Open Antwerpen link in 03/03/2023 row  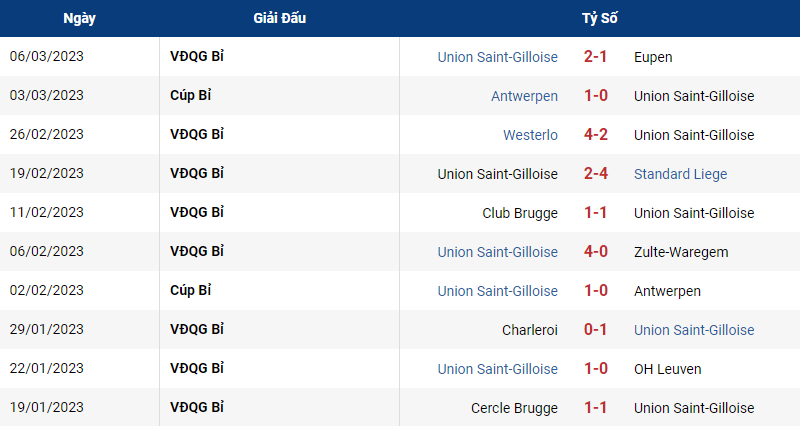tap(524, 96)
